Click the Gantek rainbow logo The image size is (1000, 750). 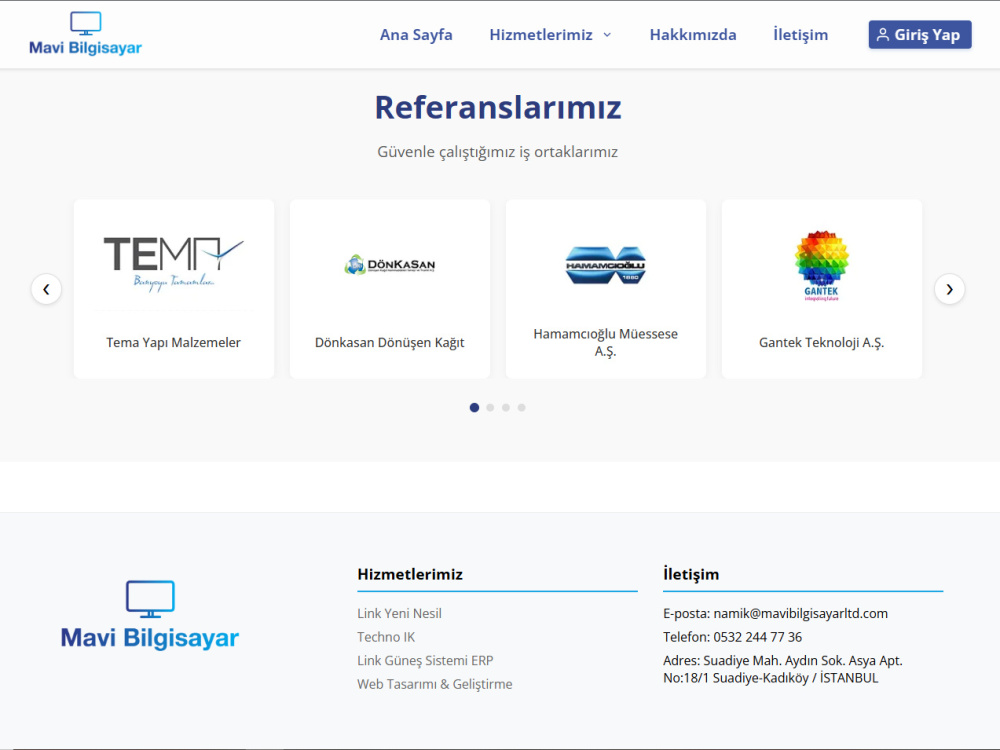(x=821, y=265)
